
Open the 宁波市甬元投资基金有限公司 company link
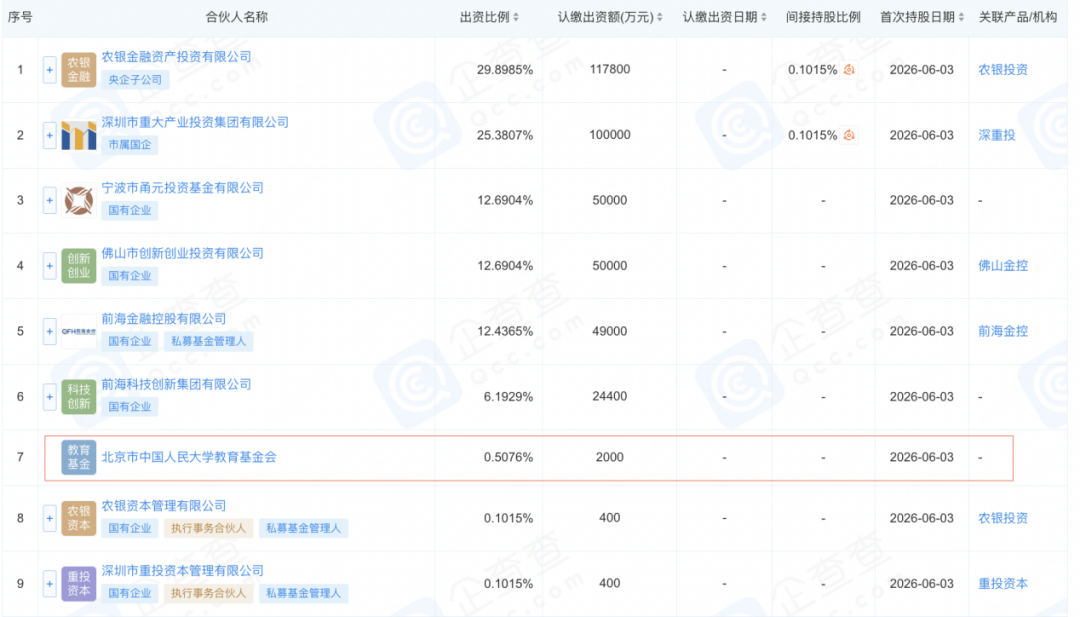point(183,188)
